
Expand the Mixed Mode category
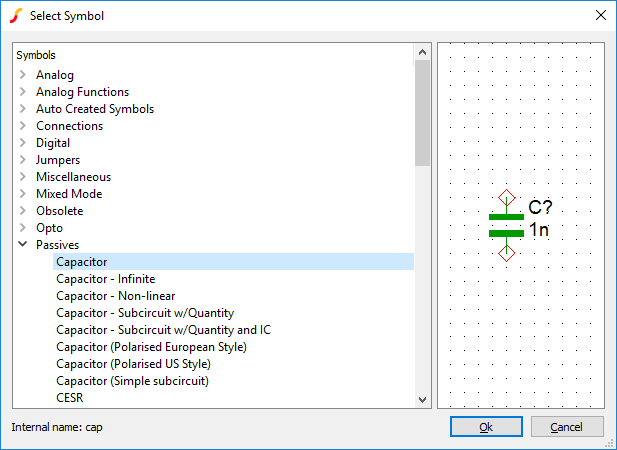tap(23, 194)
